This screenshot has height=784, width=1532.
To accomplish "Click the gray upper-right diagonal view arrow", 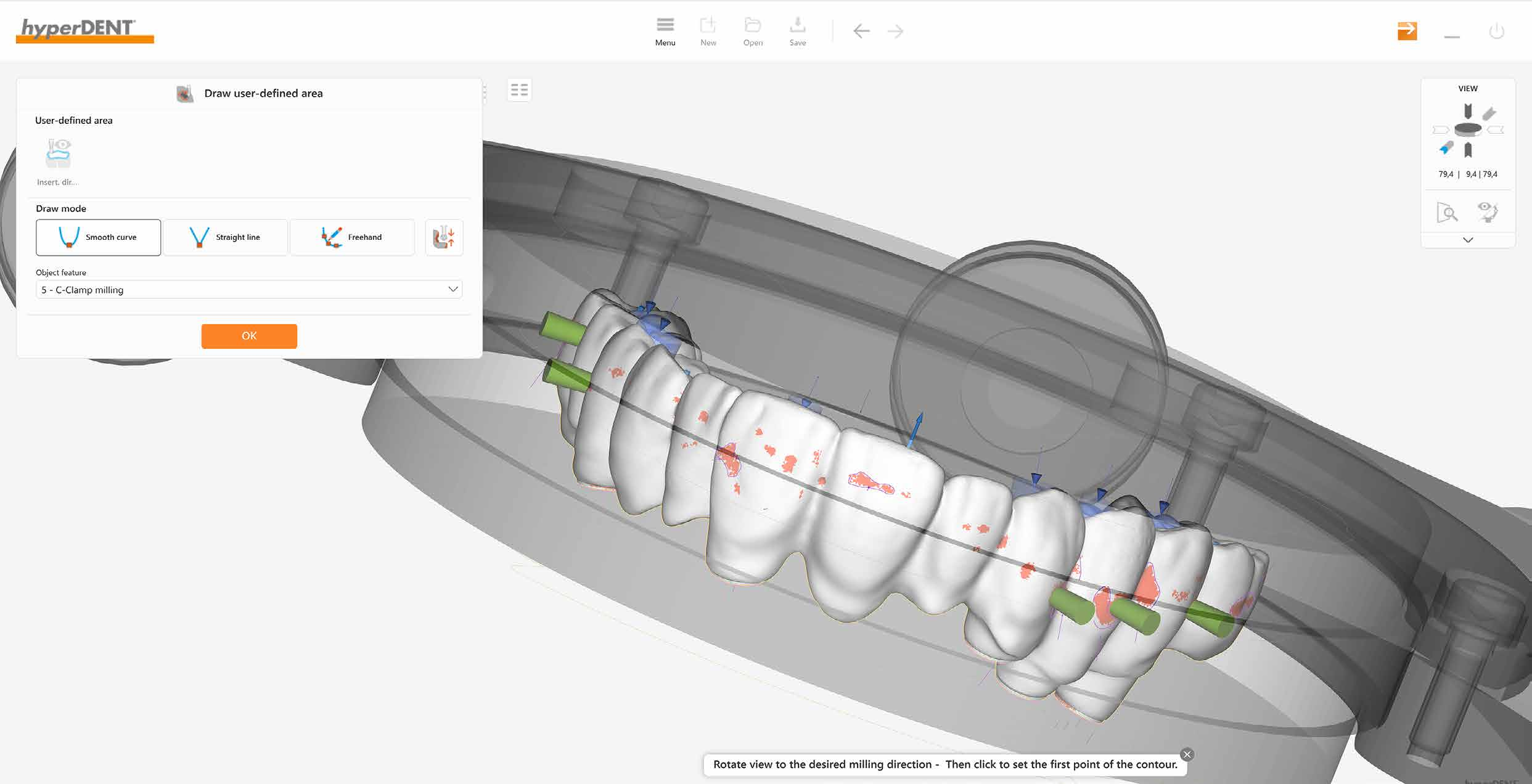I will [x=1489, y=113].
